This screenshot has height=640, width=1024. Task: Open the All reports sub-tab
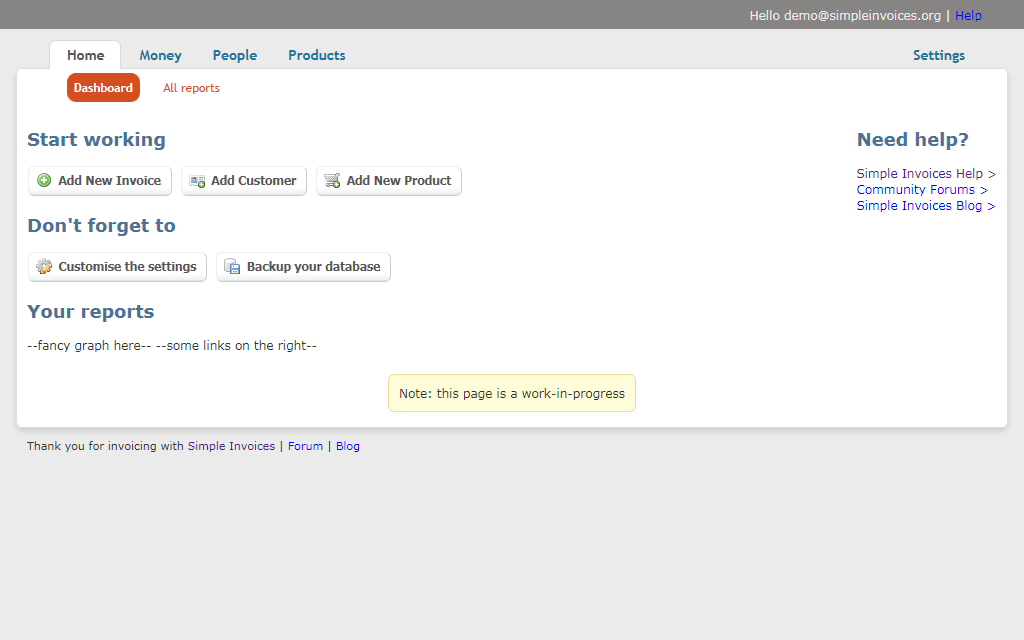coord(191,88)
